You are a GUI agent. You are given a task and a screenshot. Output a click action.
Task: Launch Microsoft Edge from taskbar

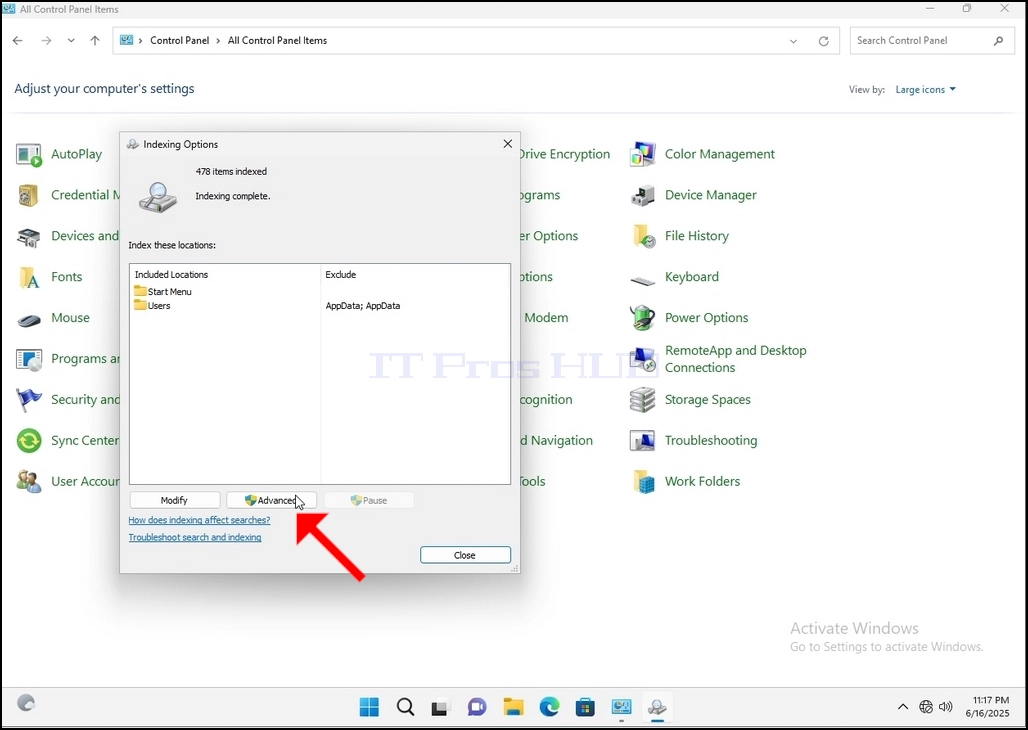(549, 707)
